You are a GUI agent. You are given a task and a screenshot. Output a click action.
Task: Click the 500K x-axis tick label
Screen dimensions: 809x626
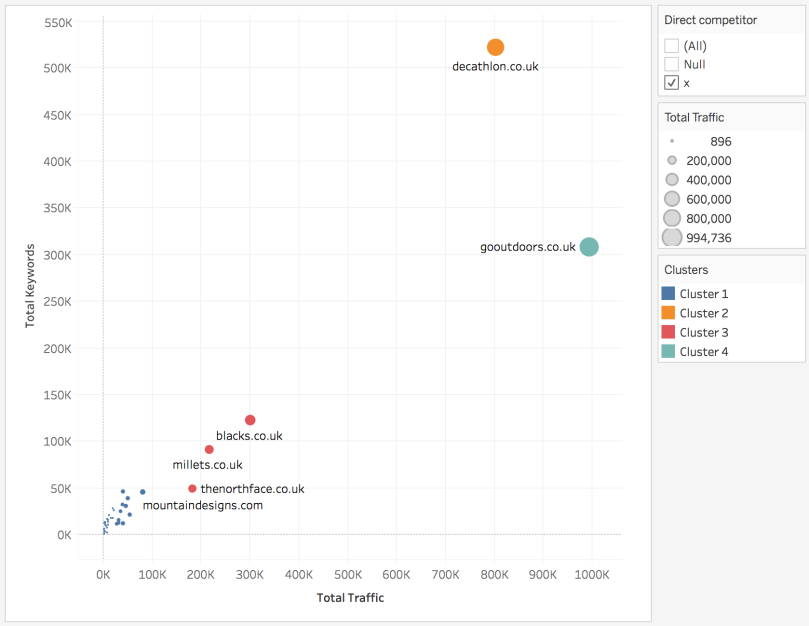point(348,574)
